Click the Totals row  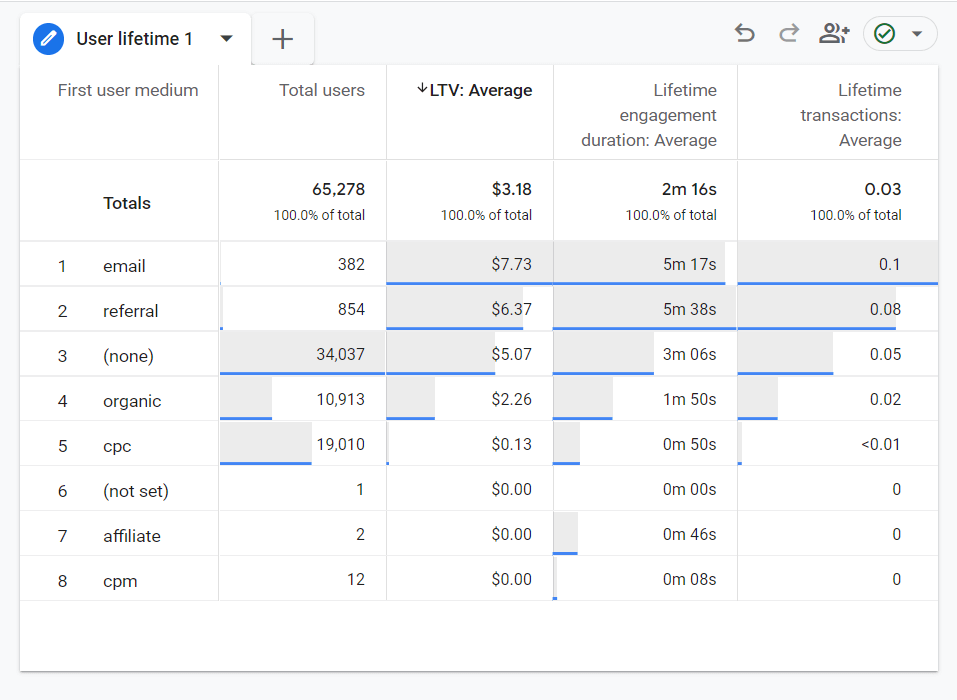pyautogui.click(x=127, y=201)
